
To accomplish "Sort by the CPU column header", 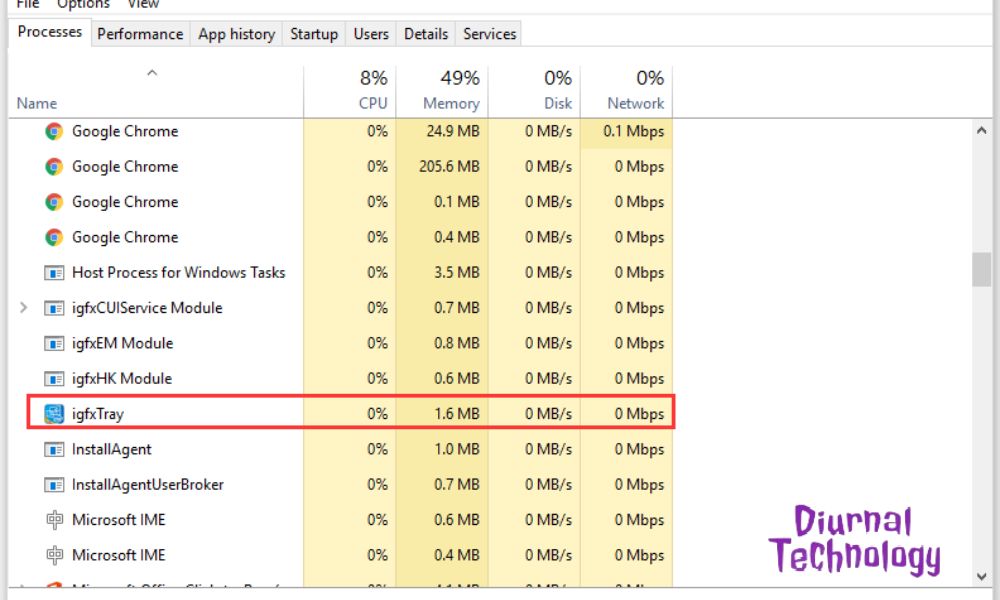I will [370, 90].
